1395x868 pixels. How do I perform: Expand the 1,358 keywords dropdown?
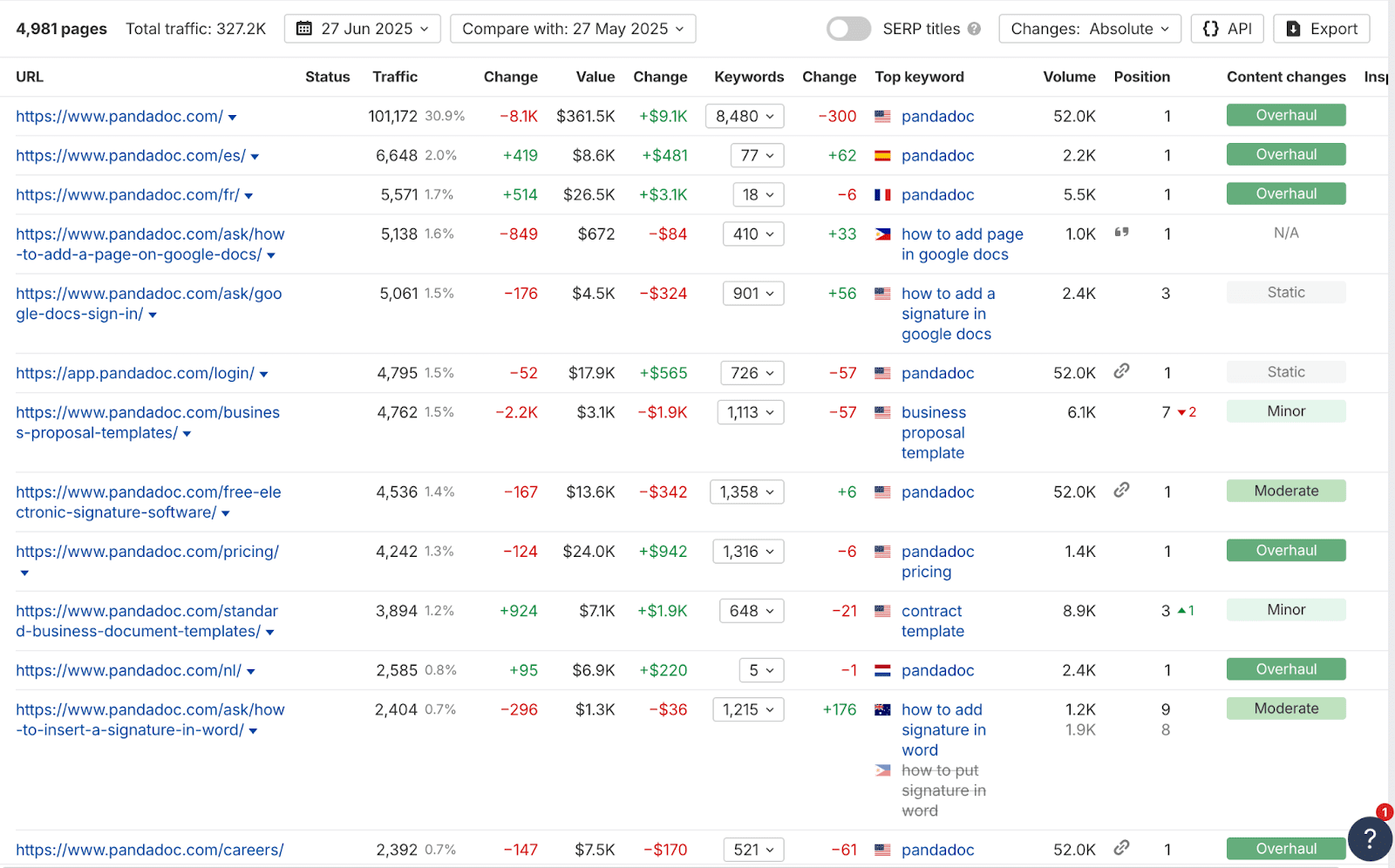pyautogui.click(x=747, y=492)
